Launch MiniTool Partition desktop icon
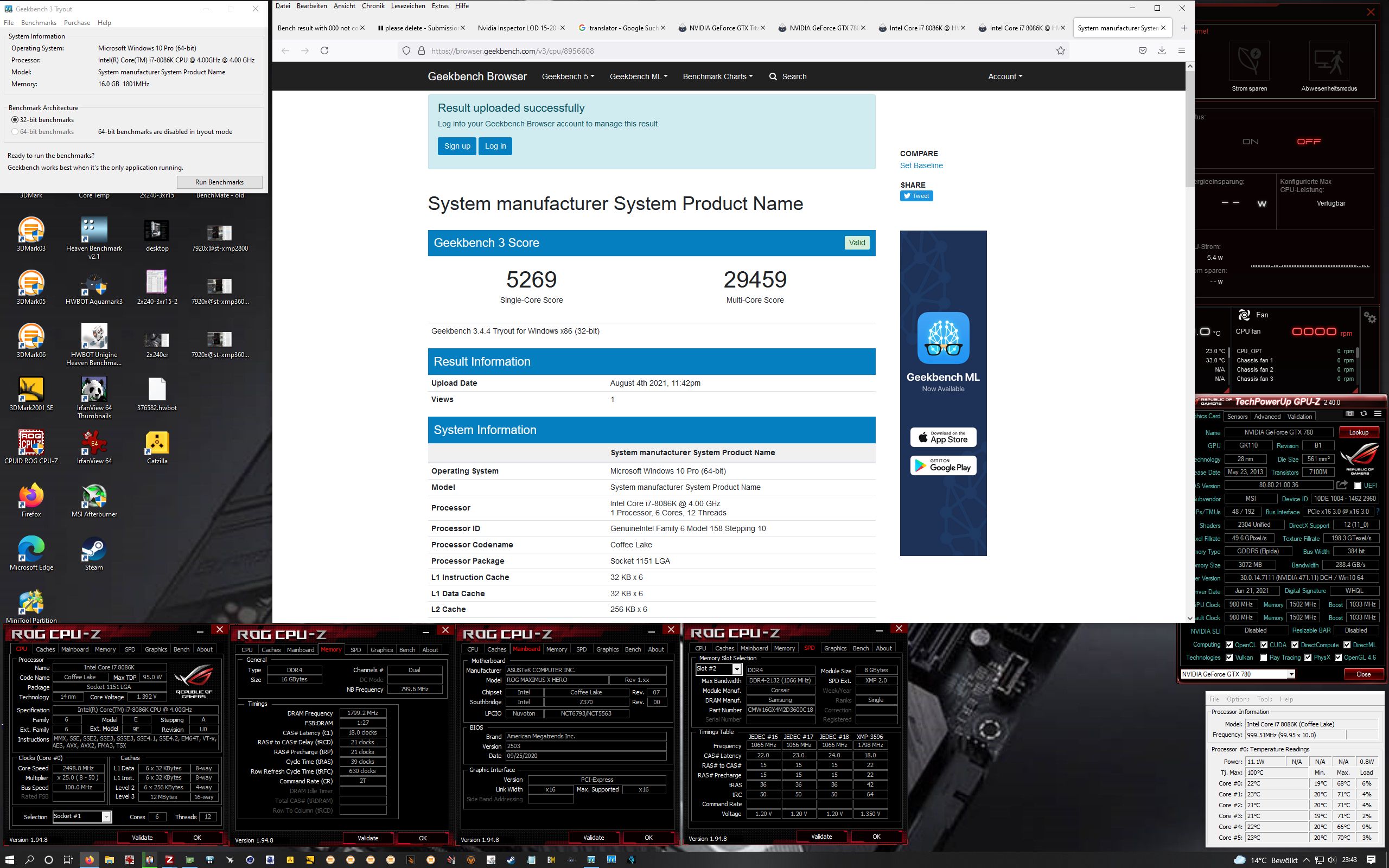The height and width of the screenshot is (868, 1389). [31, 607]
